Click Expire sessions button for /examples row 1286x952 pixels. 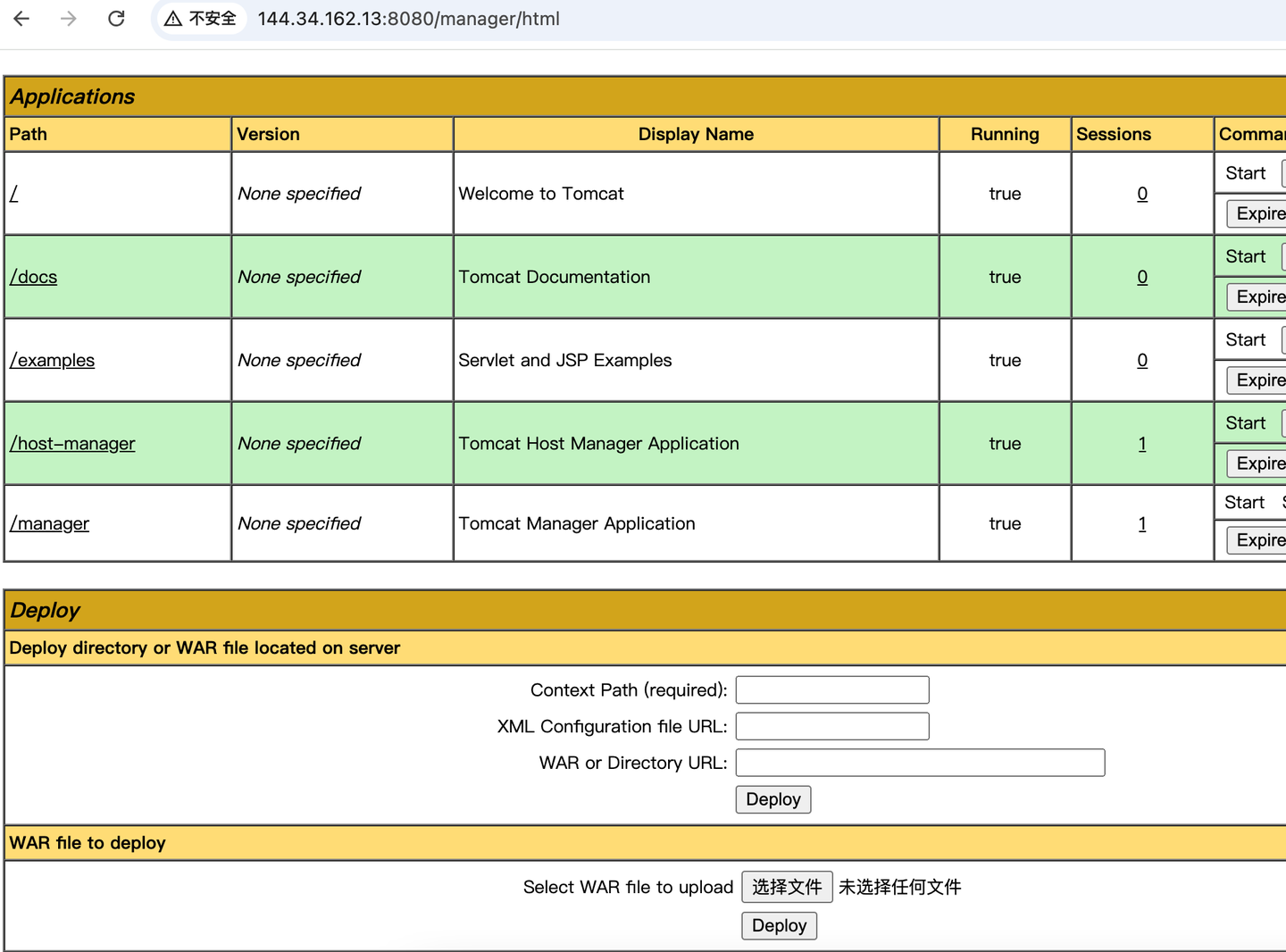pos(1257,380)
